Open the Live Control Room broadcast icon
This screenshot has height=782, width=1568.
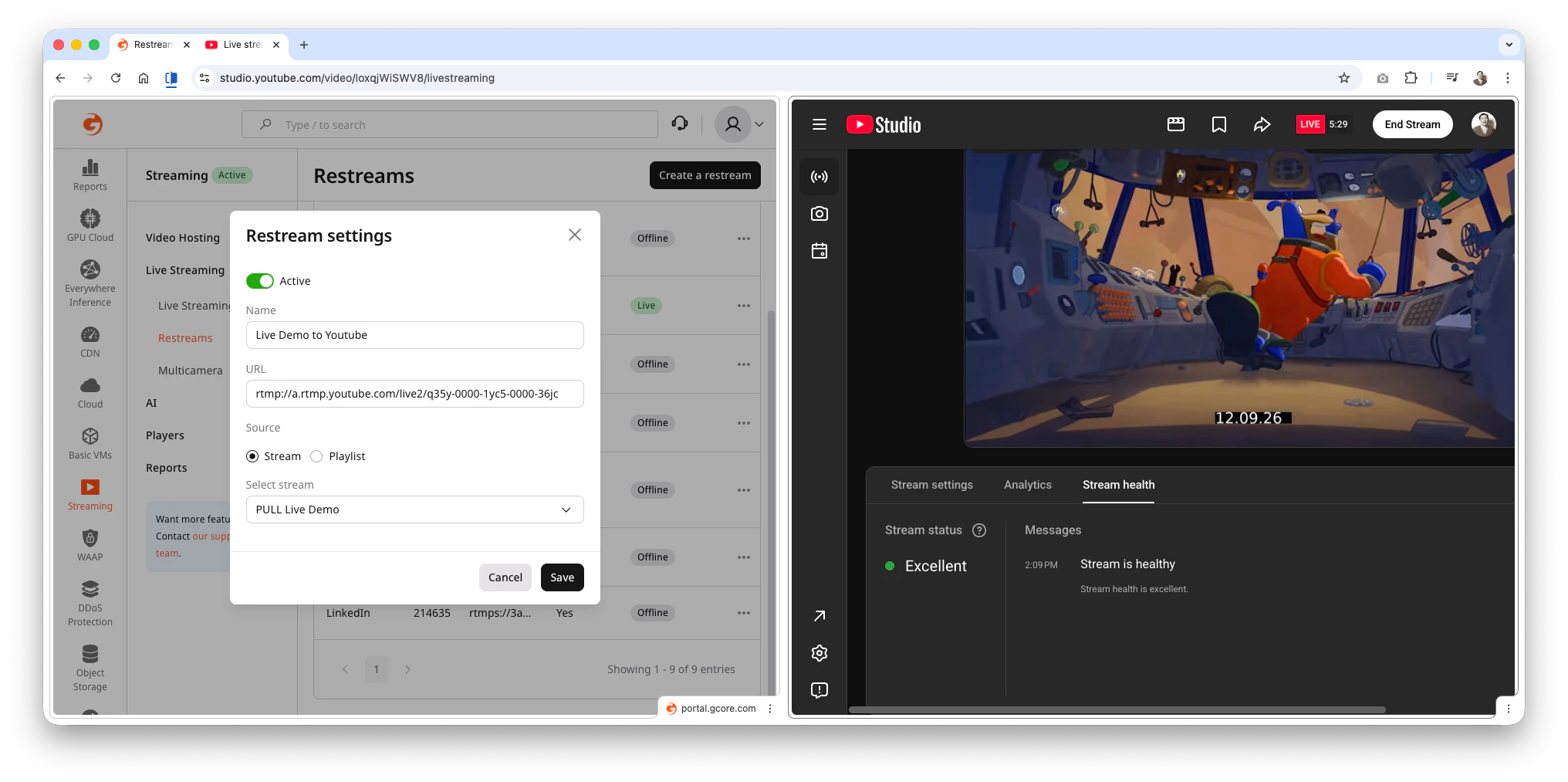pyautogui.click(x=819, y=176)
